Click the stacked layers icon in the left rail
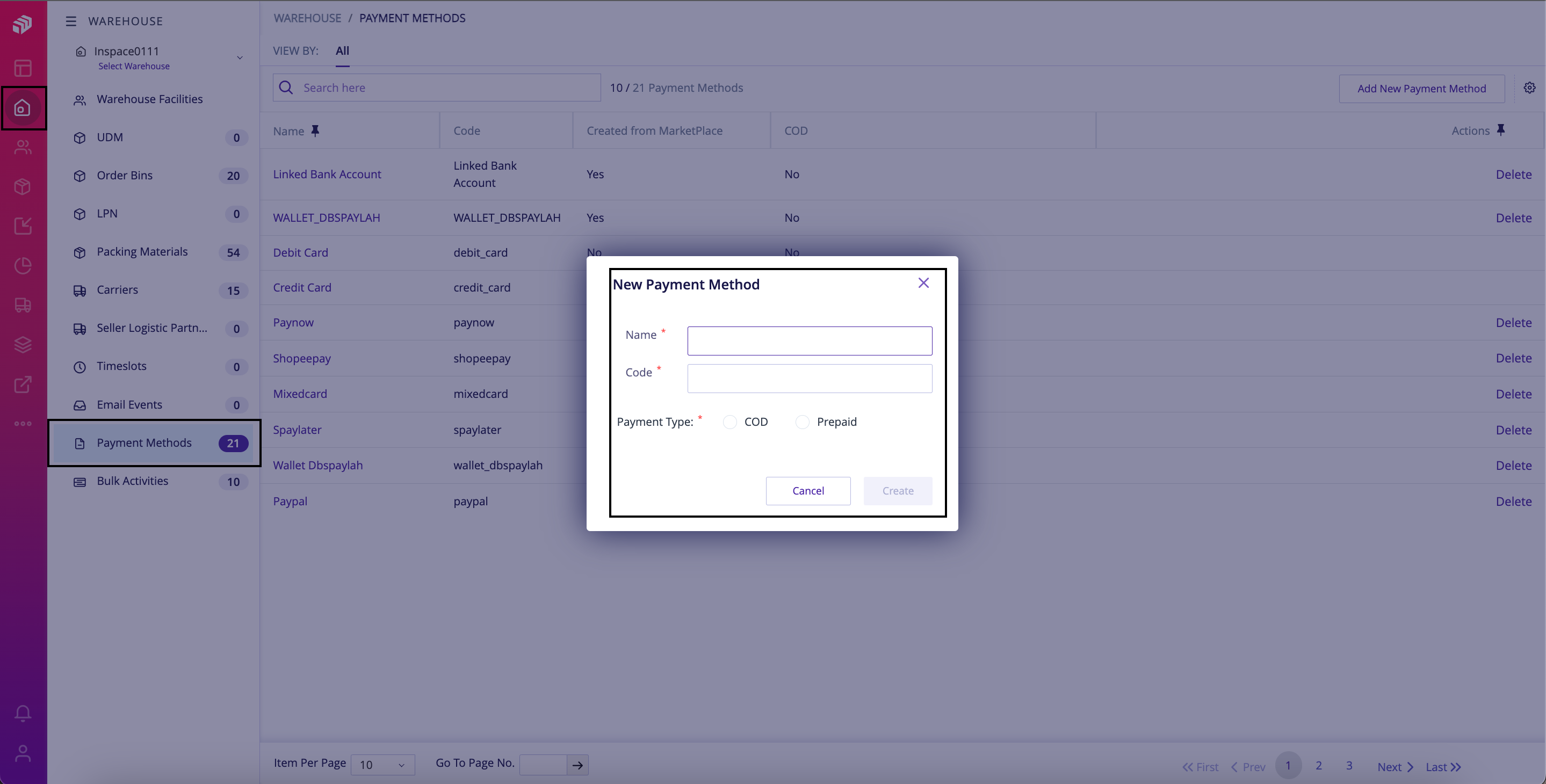Screen dimensions: 1546x784 (23, 345)
